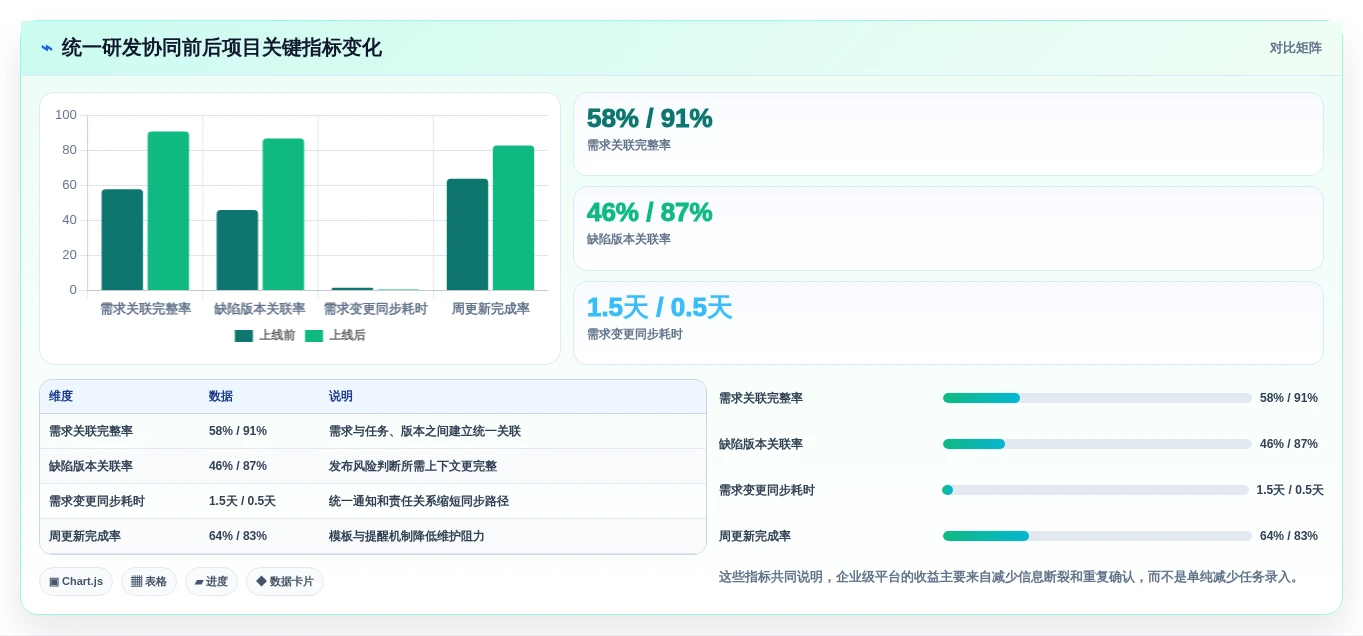Click the 上线前 bar for 周更新完成率
This screenshot has height=636, width=1363.
coord(467,235)
